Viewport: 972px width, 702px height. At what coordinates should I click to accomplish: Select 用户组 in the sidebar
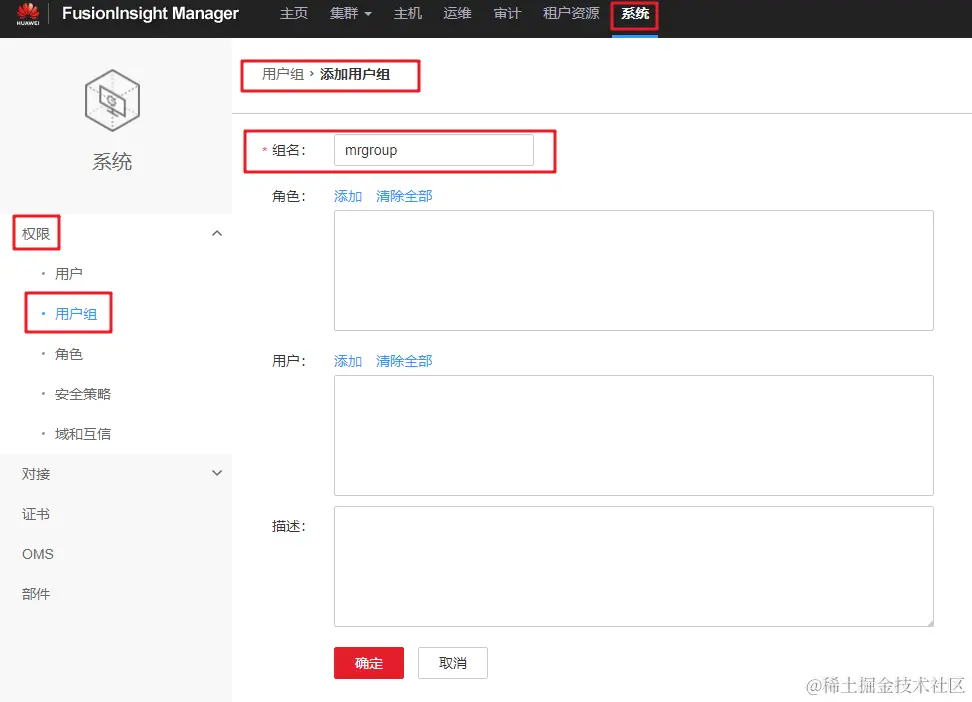[76, 314]
